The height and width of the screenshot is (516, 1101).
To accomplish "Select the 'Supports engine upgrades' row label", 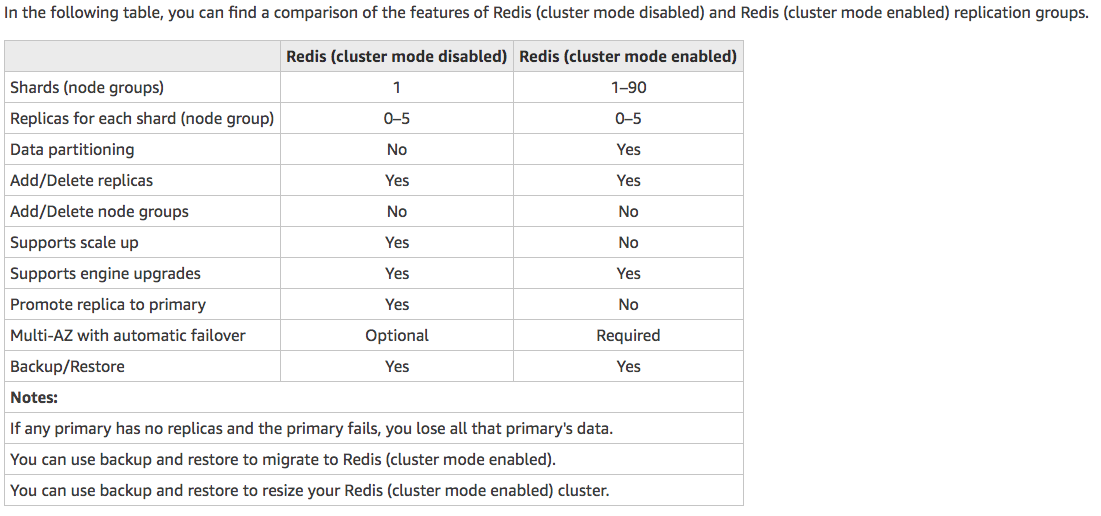I will (105, 274).
